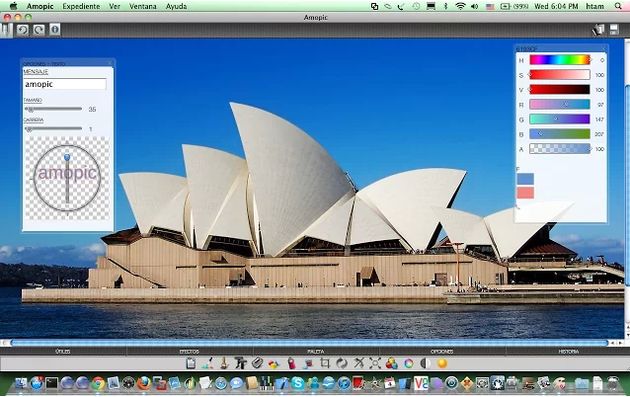Viewport: 630px width, 397px height.
Task: Select the crop tool in bottom toolbar
Action: point(325,363)
